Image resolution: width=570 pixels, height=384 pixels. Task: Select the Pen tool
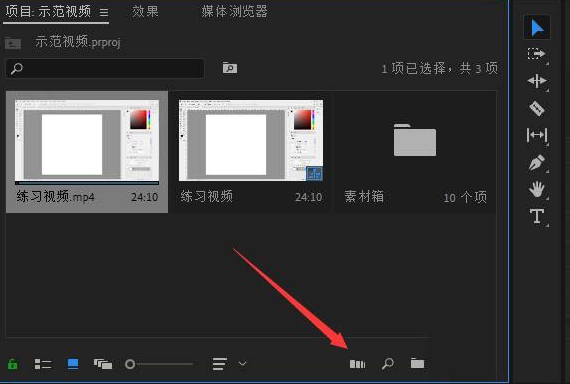[x=537, y=163]
